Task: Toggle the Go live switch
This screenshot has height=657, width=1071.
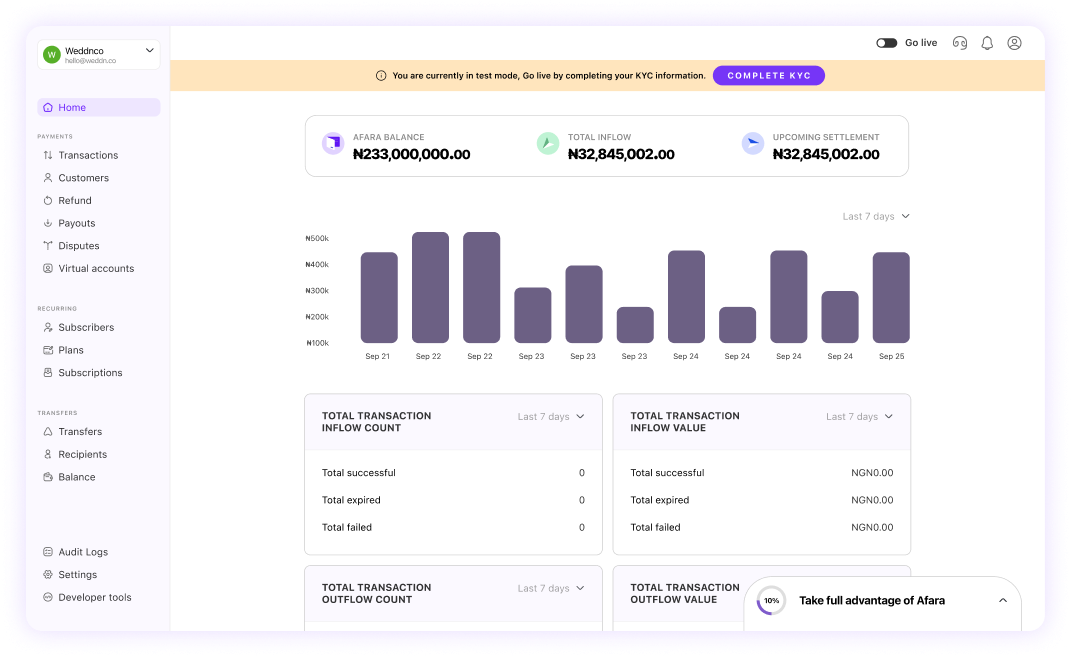Action: coord(886,43)
